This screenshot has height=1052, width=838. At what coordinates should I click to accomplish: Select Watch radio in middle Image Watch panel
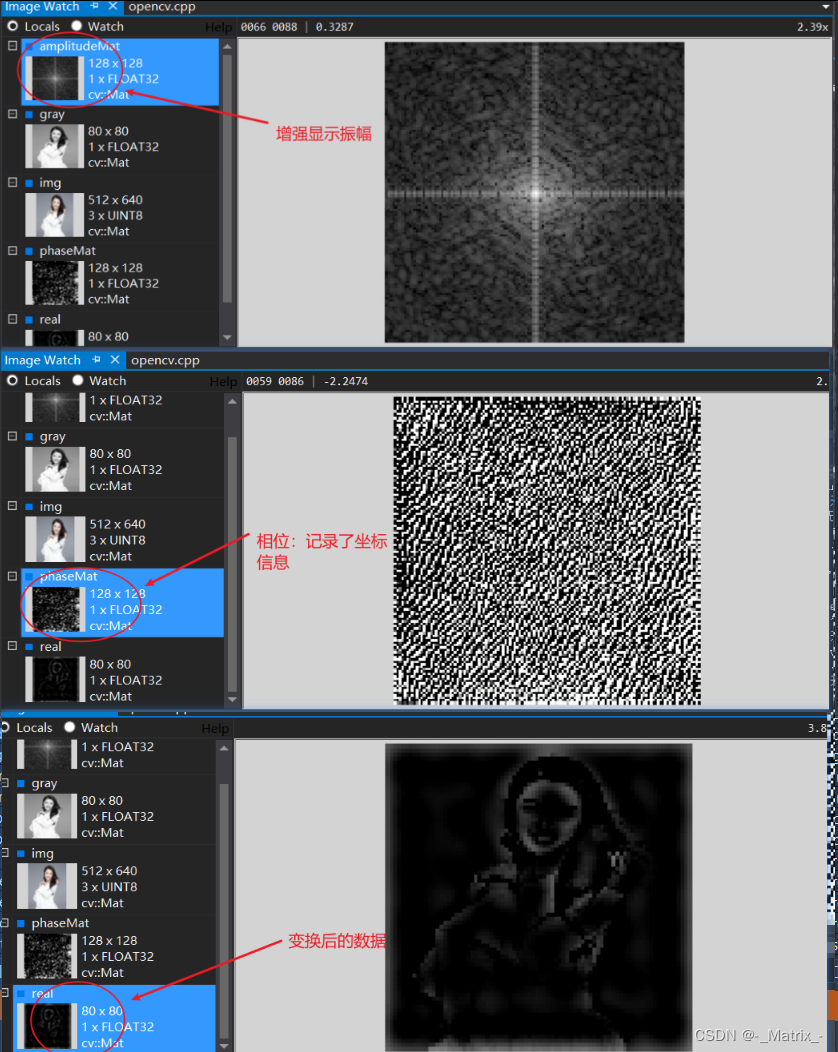pyautogui.click(x=78, y=380)
